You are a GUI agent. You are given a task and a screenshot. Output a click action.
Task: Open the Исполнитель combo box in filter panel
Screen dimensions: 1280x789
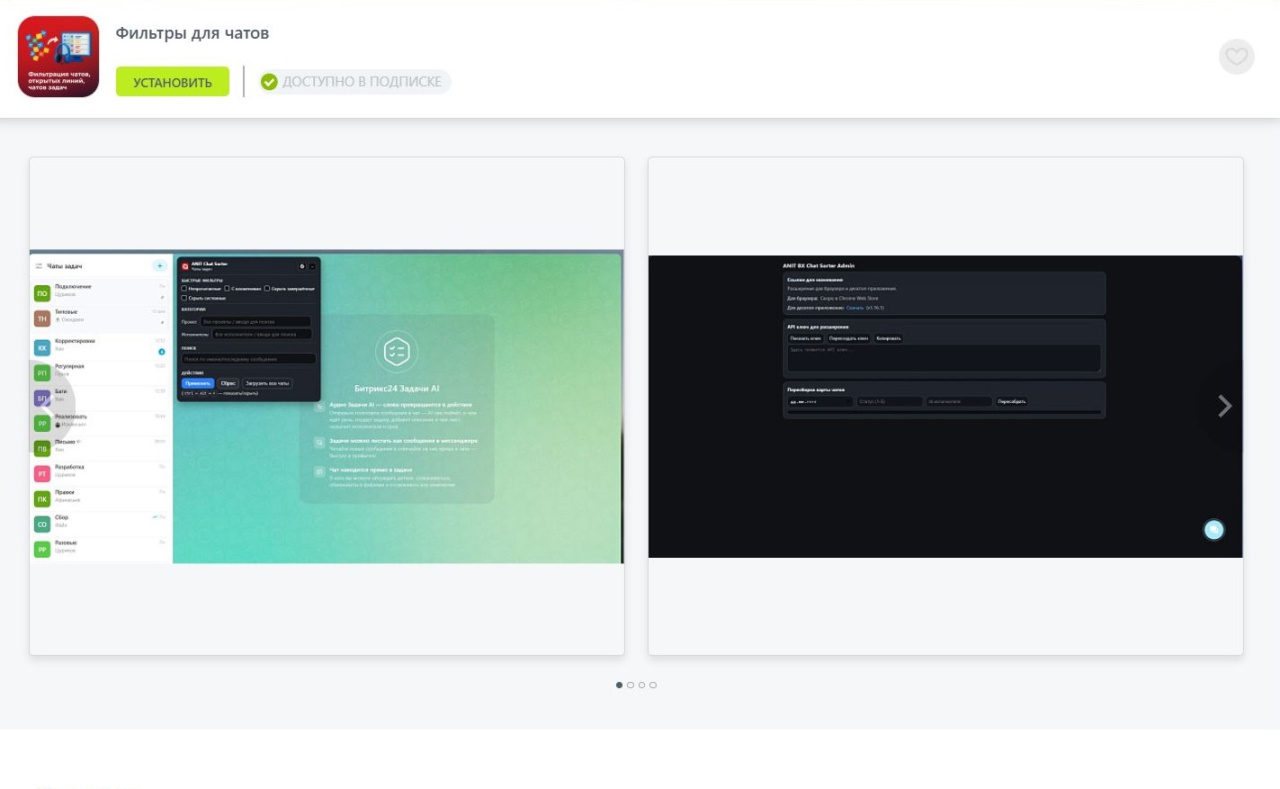[x=261, y=334]
